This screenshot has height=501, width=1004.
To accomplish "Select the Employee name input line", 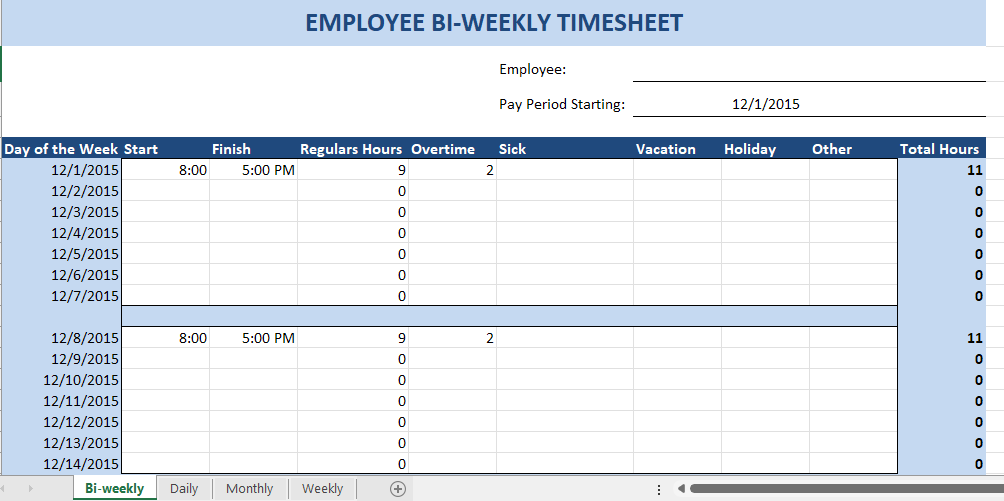I will pyautogui.click(x=809, y=70).
